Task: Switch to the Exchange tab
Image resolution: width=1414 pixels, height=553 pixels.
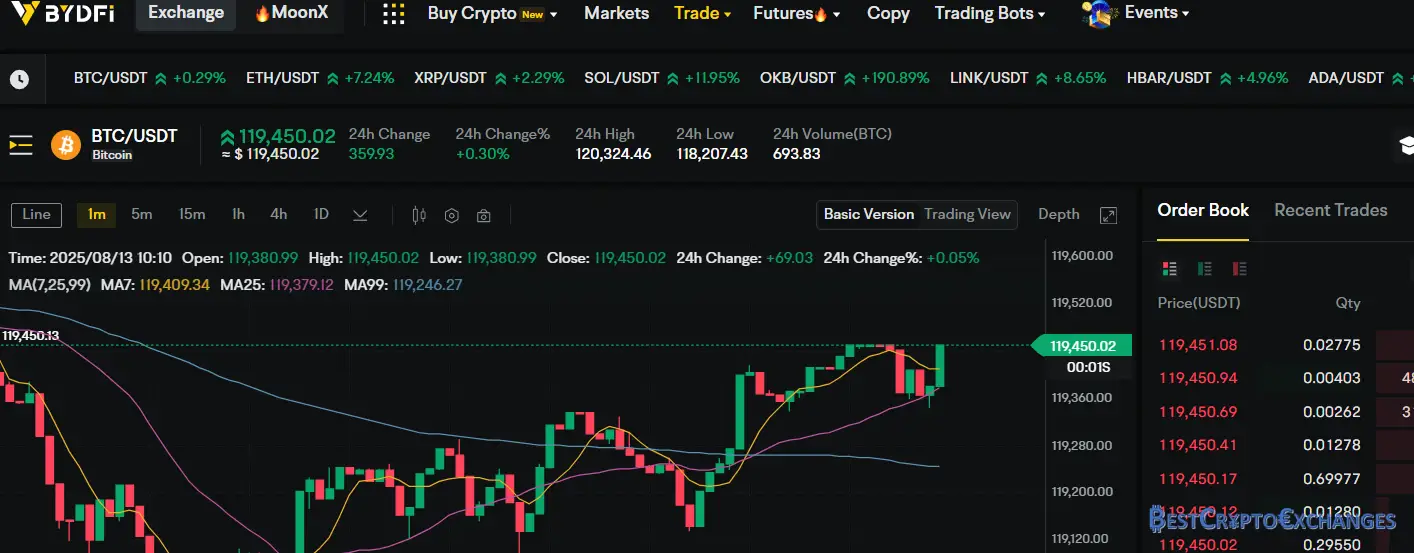Action: (186, 13)
